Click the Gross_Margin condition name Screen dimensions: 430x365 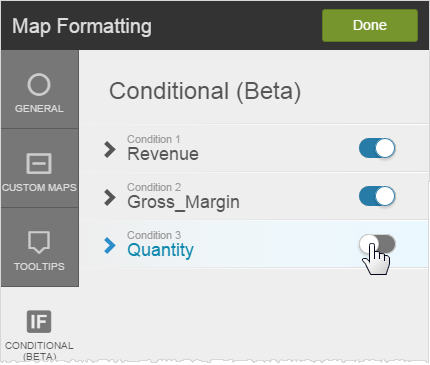click(183, 202)
